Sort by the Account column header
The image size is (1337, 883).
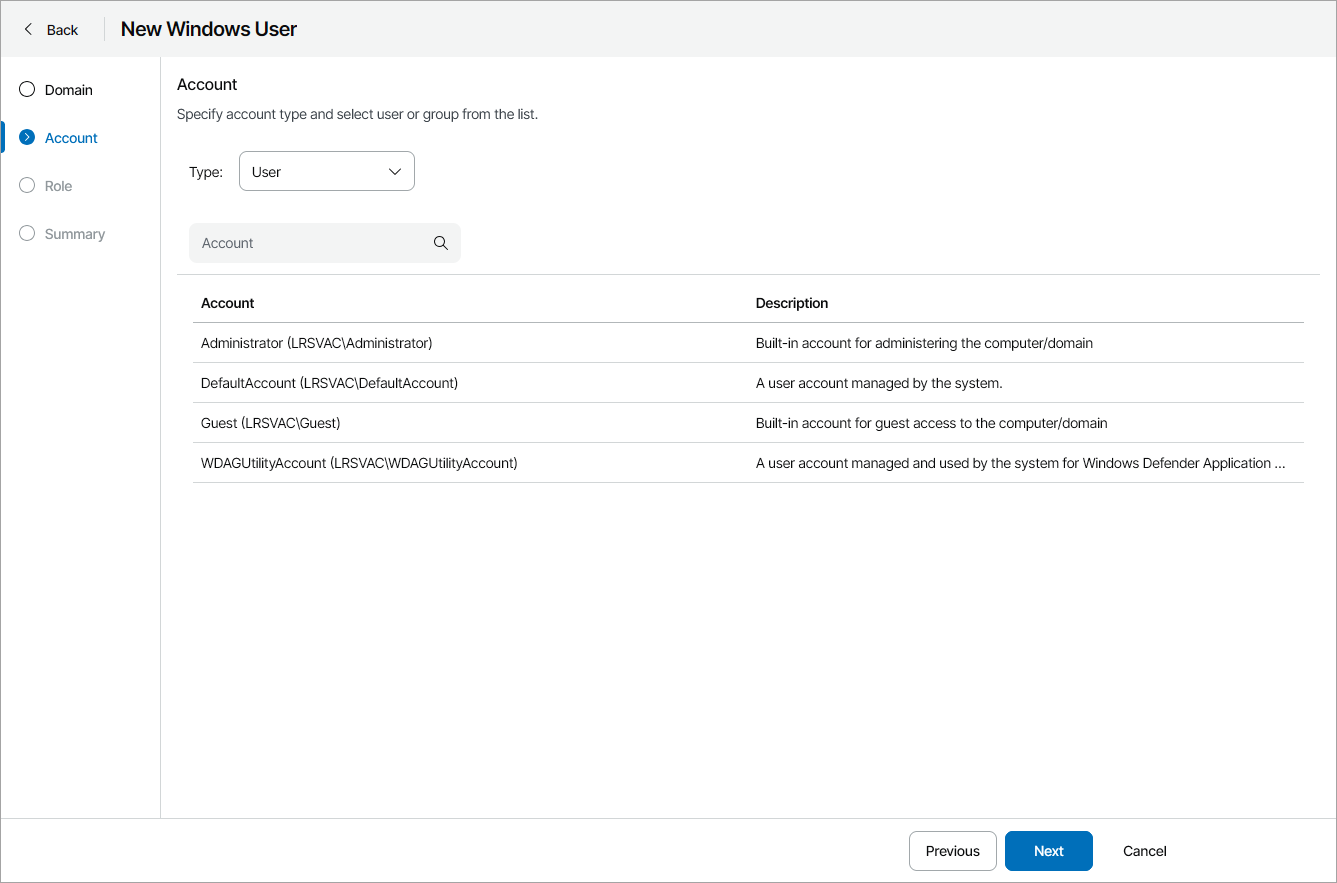click(x=228, y=303)
